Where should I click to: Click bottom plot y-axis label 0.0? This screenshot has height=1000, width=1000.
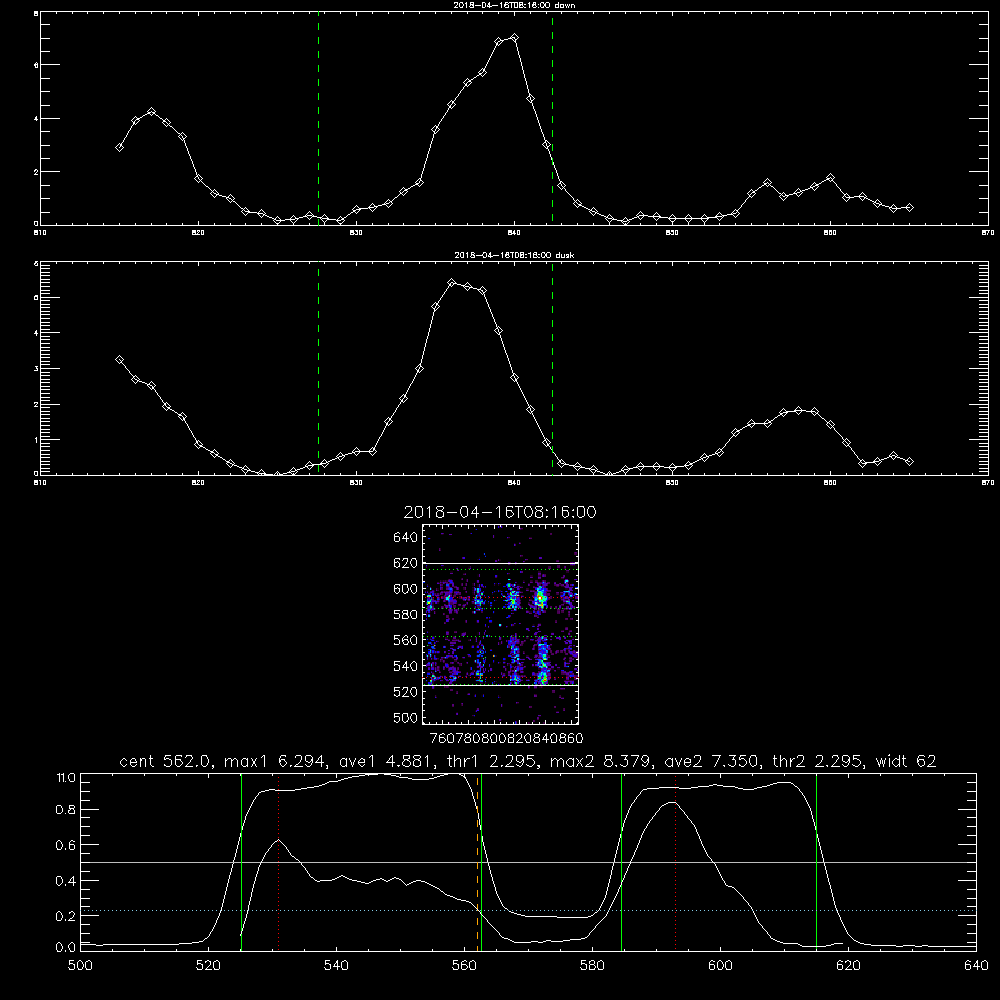tap(66, 948)
